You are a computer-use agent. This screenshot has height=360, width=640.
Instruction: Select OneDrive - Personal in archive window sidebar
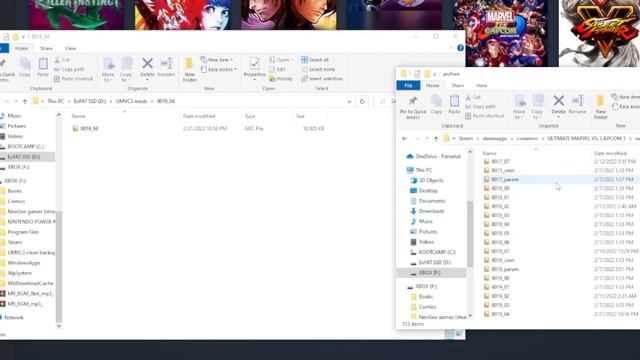point(438,156)
